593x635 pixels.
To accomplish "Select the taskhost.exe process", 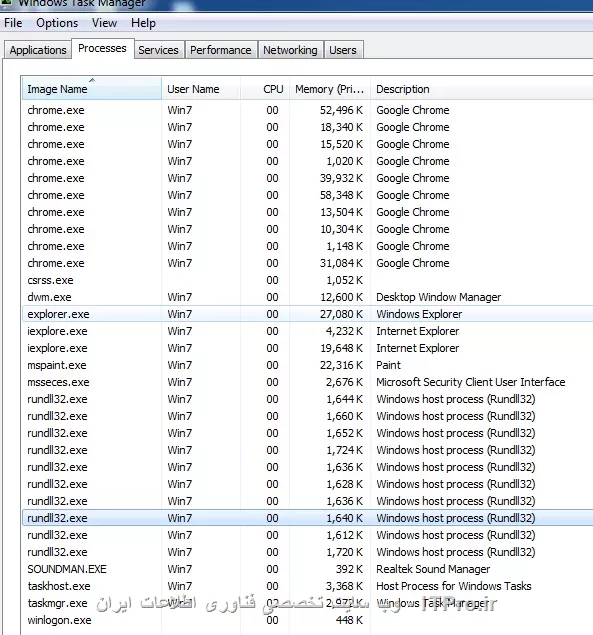I will [x=308, y=586].
